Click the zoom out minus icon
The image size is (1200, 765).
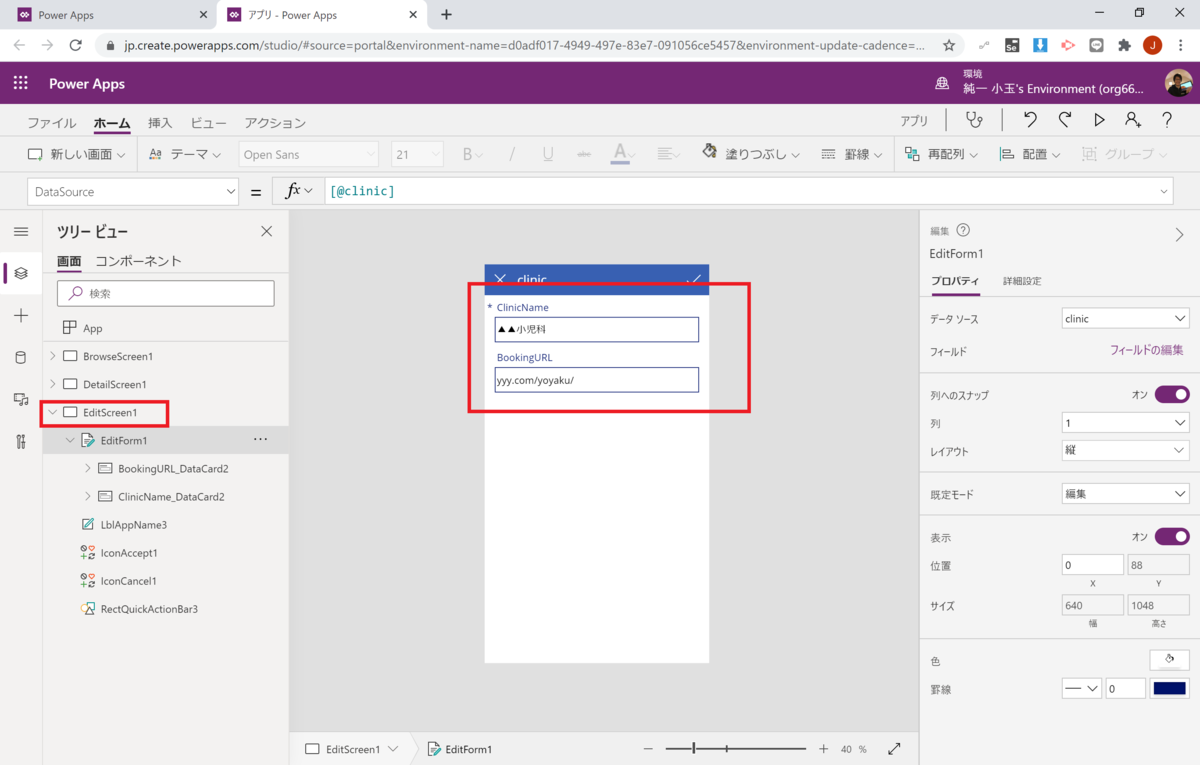pyautogui.click(x=648, y=748)
